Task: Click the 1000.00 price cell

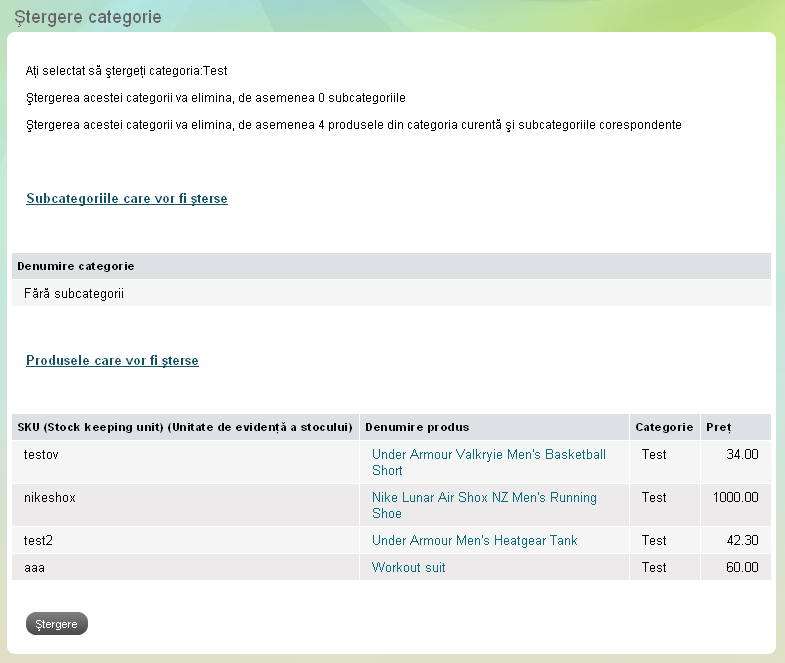Action: (735, 498)
